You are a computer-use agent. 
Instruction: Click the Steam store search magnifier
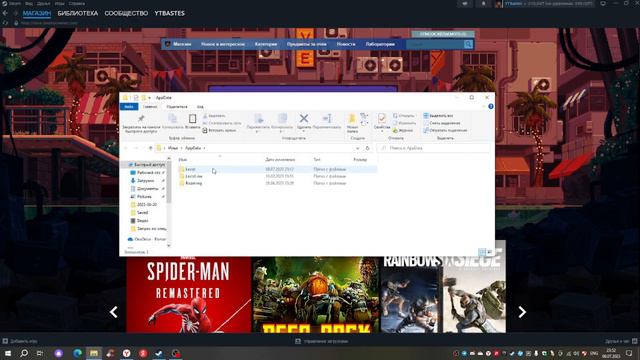click(468, 44)
